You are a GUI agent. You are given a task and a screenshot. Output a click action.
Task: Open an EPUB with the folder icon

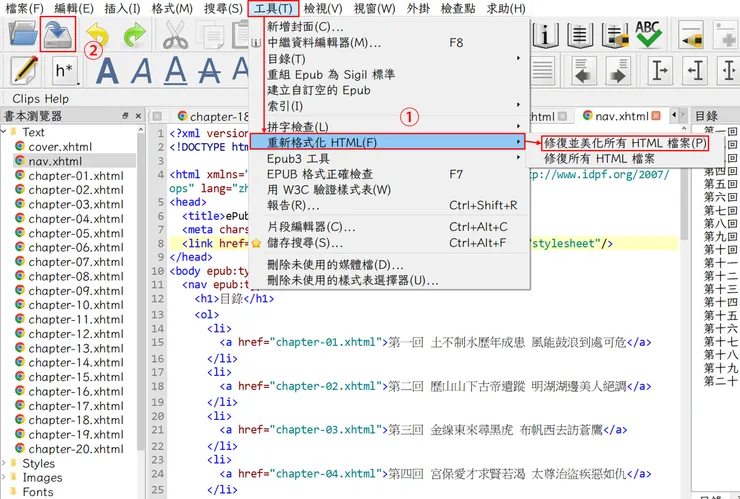[x=23, y=34]
